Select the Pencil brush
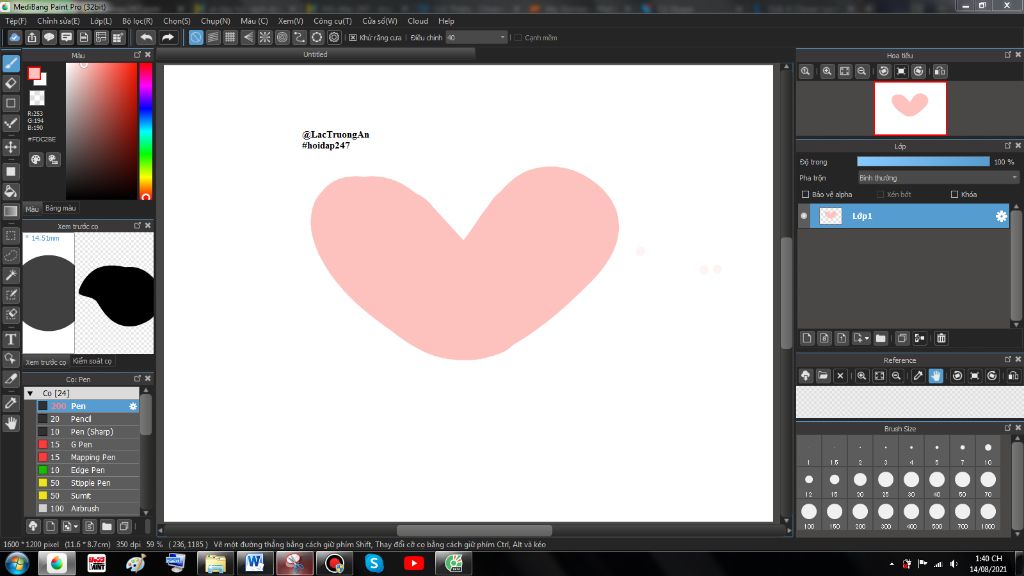Screen dimensions: 1024x576 (88, 419)
